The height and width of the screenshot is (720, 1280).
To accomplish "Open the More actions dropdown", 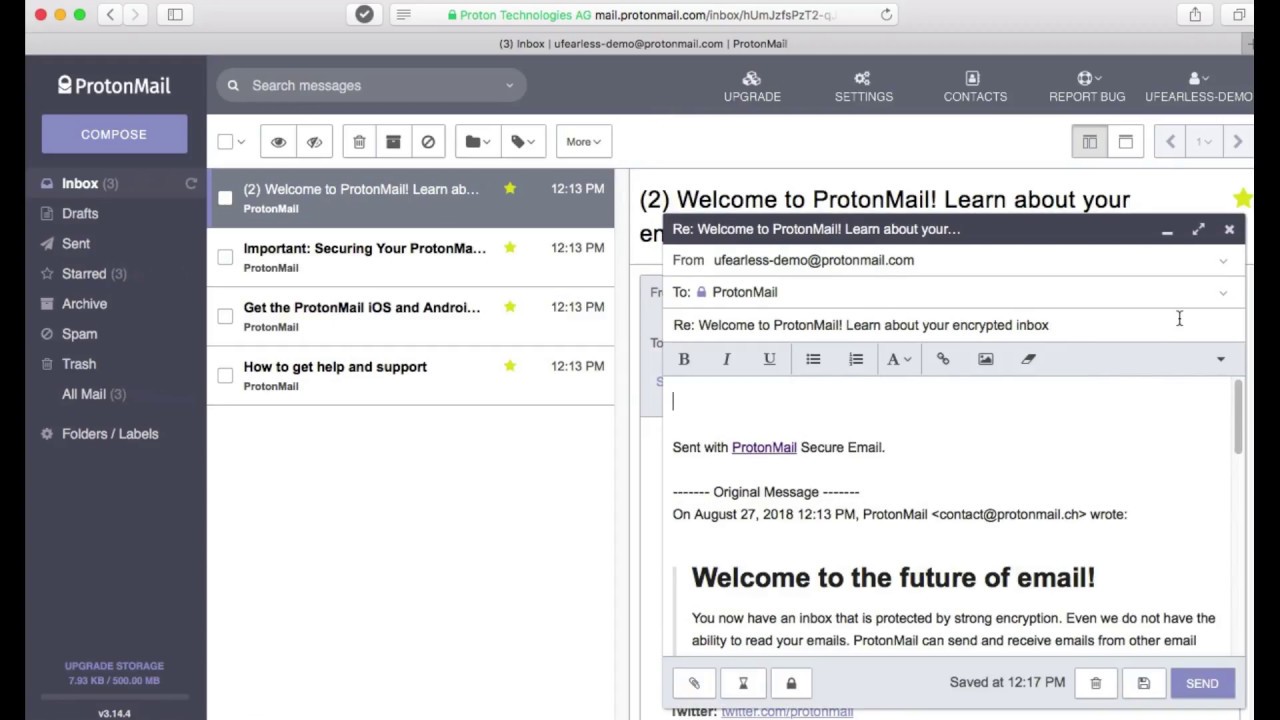I will pyautogui.click(x=584, y=142).
